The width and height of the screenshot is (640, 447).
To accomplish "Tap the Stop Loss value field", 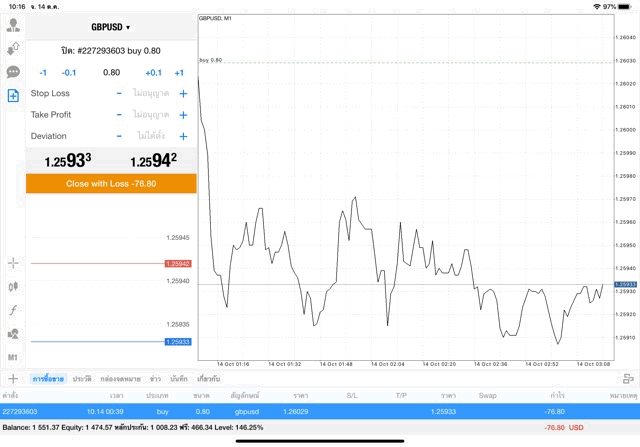I will click(151, 93).
